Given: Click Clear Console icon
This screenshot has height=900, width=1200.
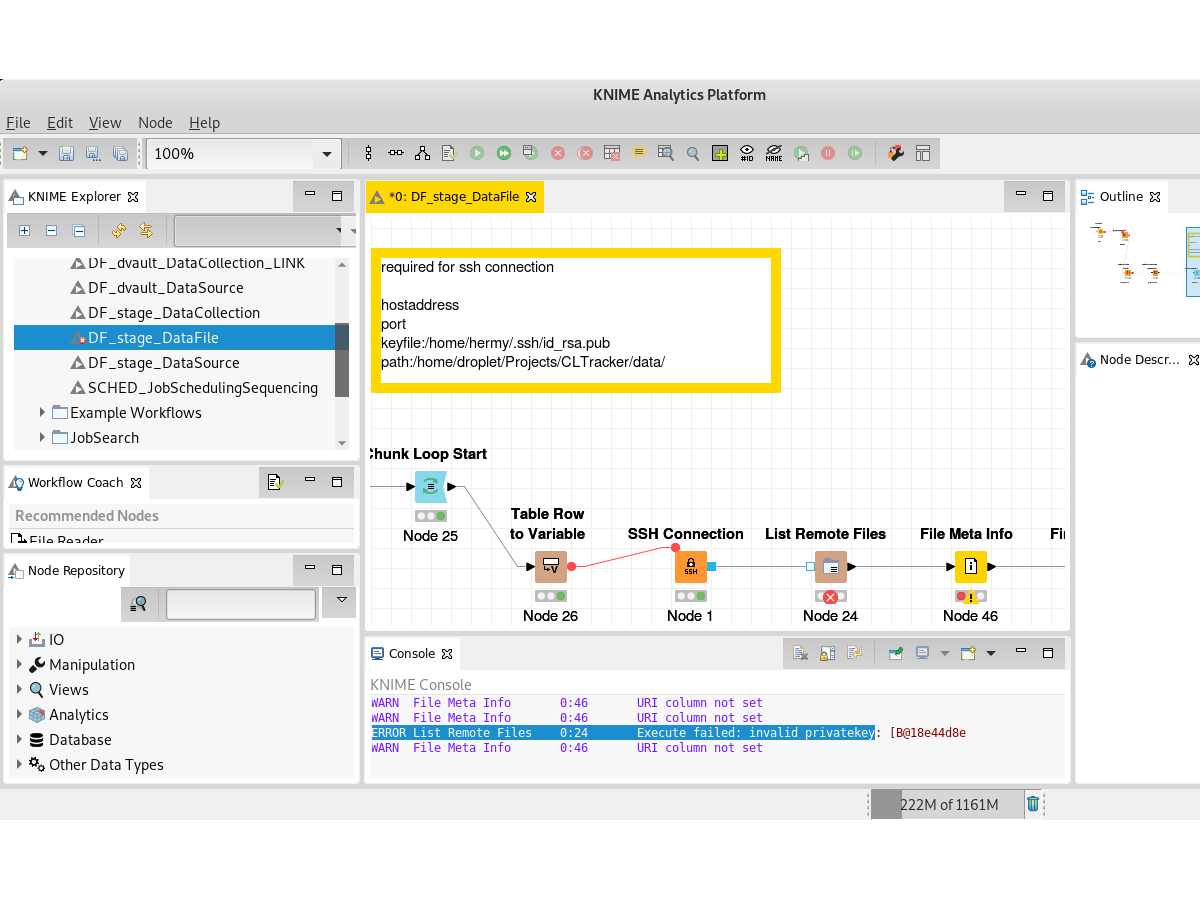Looking at the screenshot, I should pyautogui.click(x=800, y=653).
